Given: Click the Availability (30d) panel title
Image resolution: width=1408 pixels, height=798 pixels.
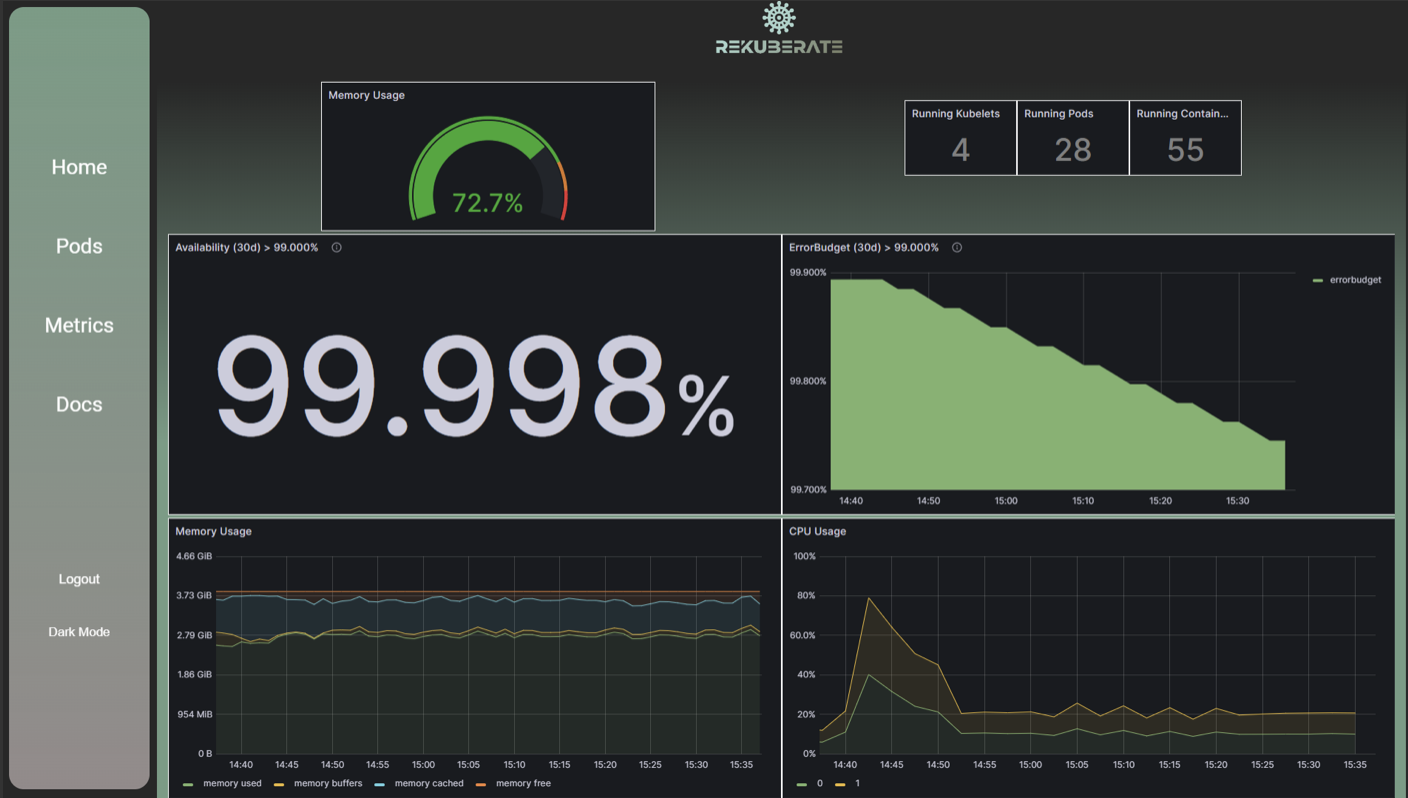Looking at the screenshot, I should click(247, 248).
